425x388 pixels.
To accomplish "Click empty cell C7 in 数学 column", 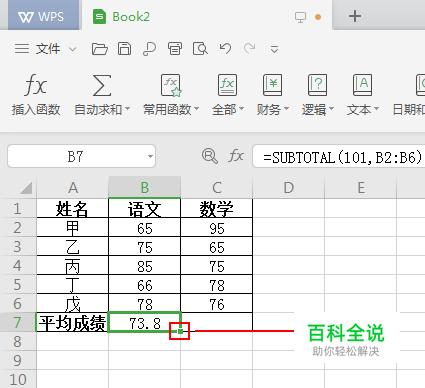I will 217,323.
